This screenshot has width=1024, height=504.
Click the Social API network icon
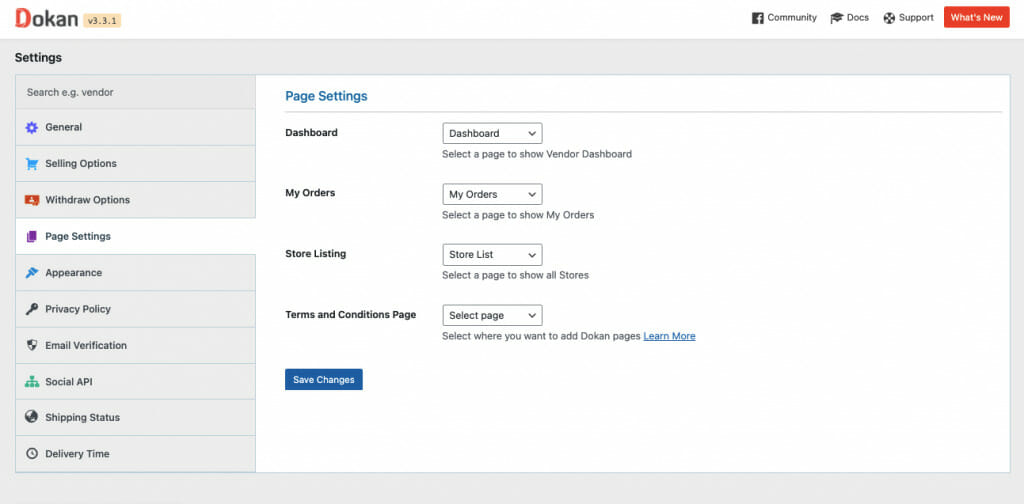(x=31, y=381)
